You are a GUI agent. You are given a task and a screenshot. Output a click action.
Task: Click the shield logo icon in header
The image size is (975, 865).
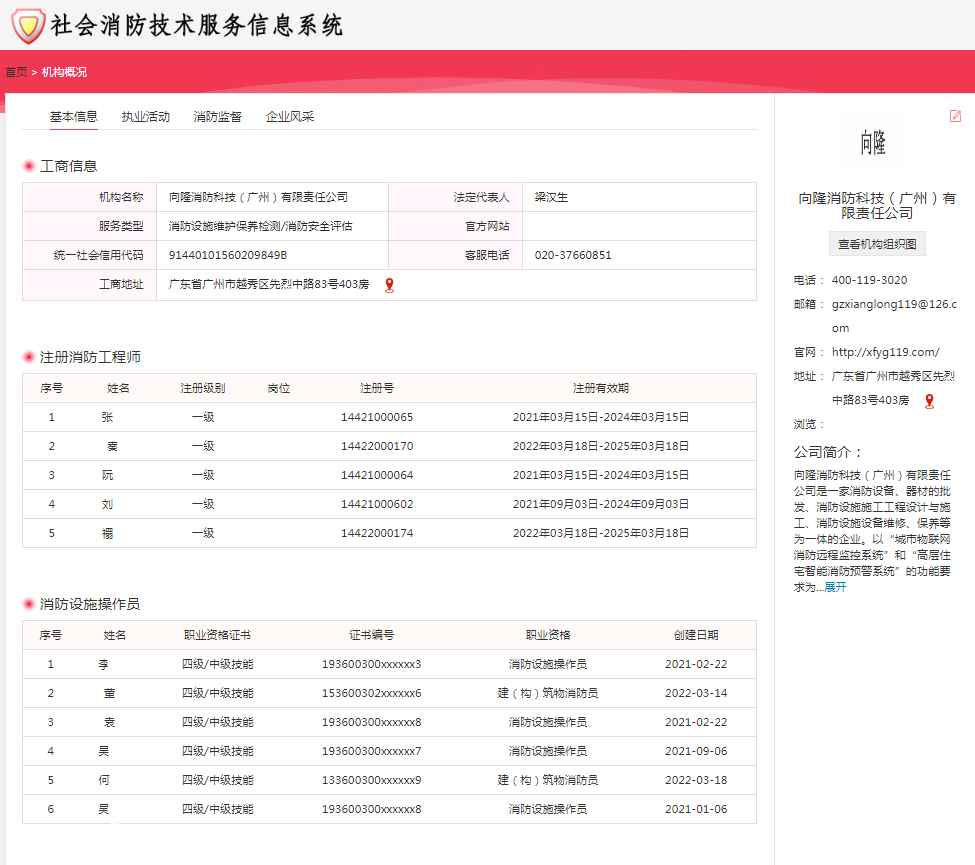coord(28,25)
